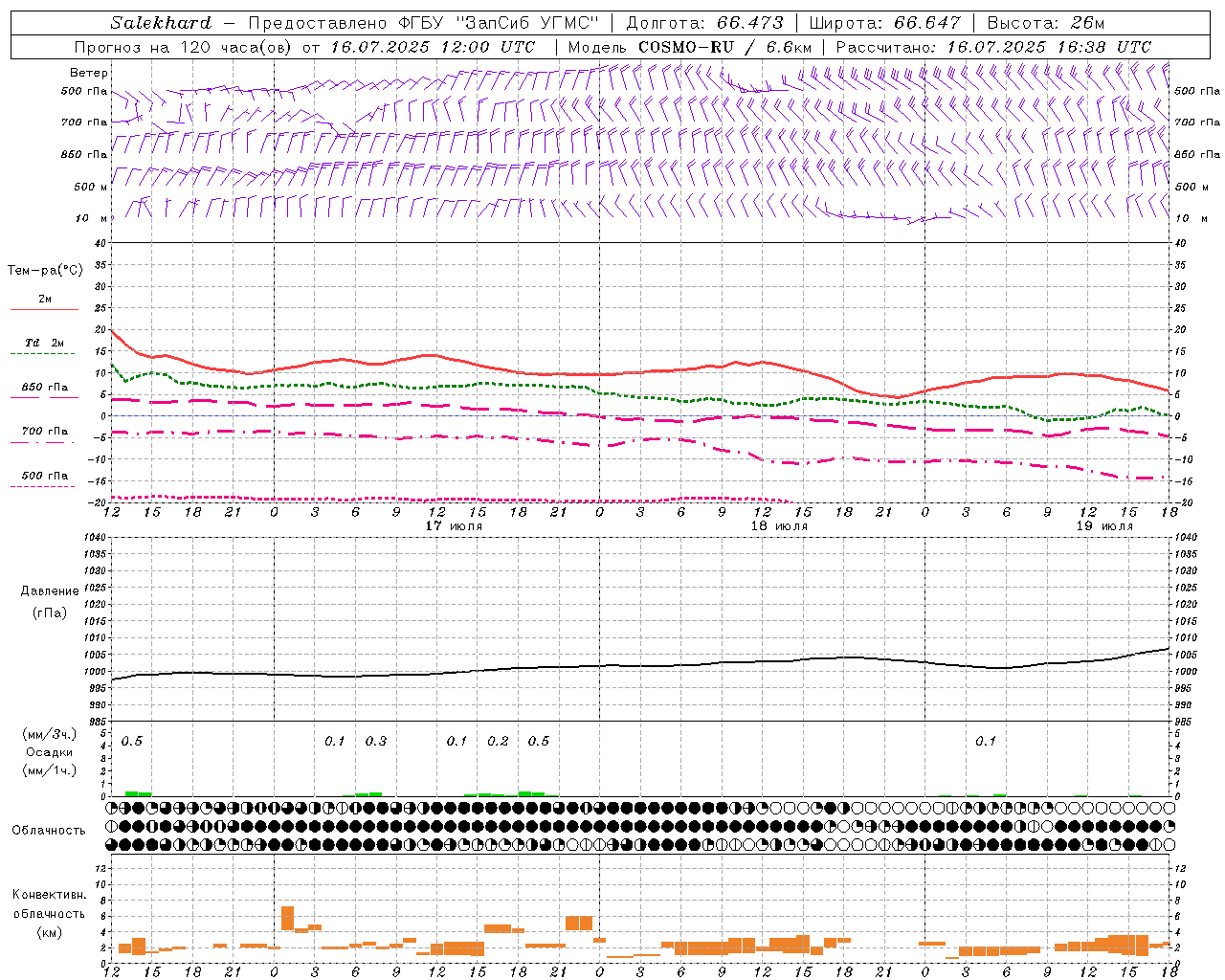This screenshot has width=1225, height=980.
Task: Click the precipitation value "0.2"
Action: click(x=498, y=741)
